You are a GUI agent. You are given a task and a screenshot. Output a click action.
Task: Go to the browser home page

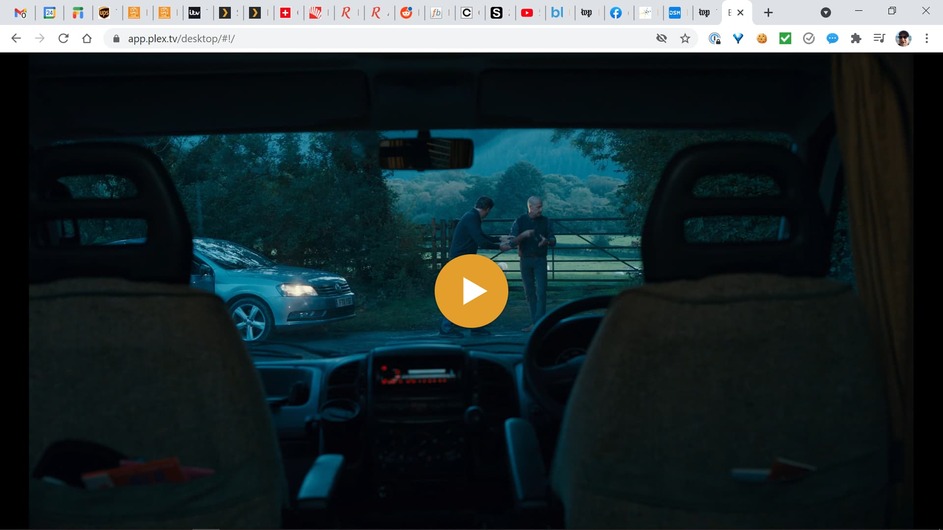[87, 39]
